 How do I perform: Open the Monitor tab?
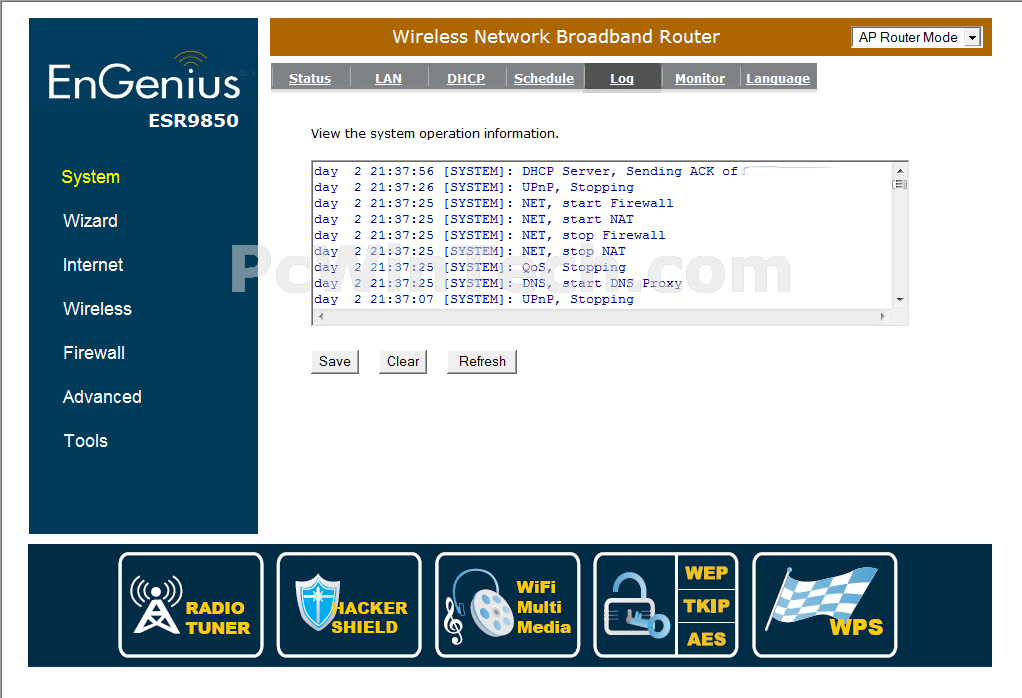700,78
